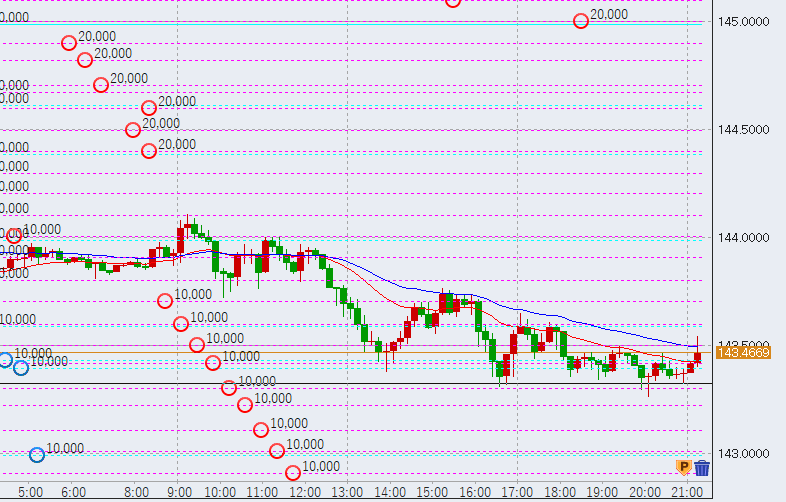Click the 17:00 time axis label
The image size is (786, 502).
(516, 492)
